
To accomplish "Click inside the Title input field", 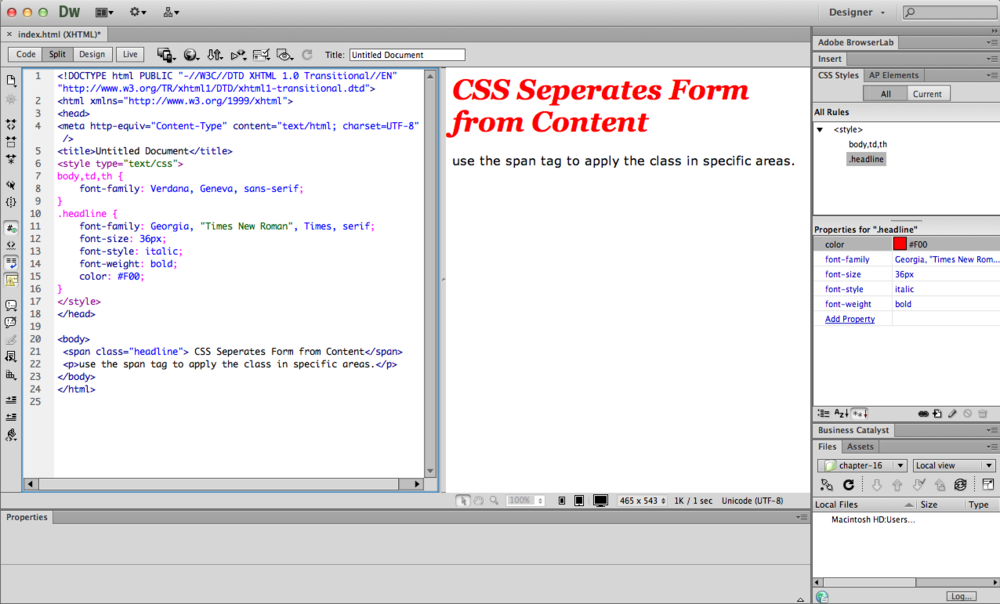I will point(407,54).
